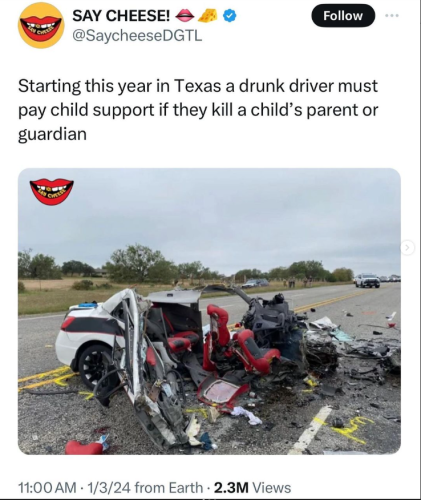The width and height of the screenshot is (421, 500).
Task: Open the three-dot more options menu
Action: [394, 16]
